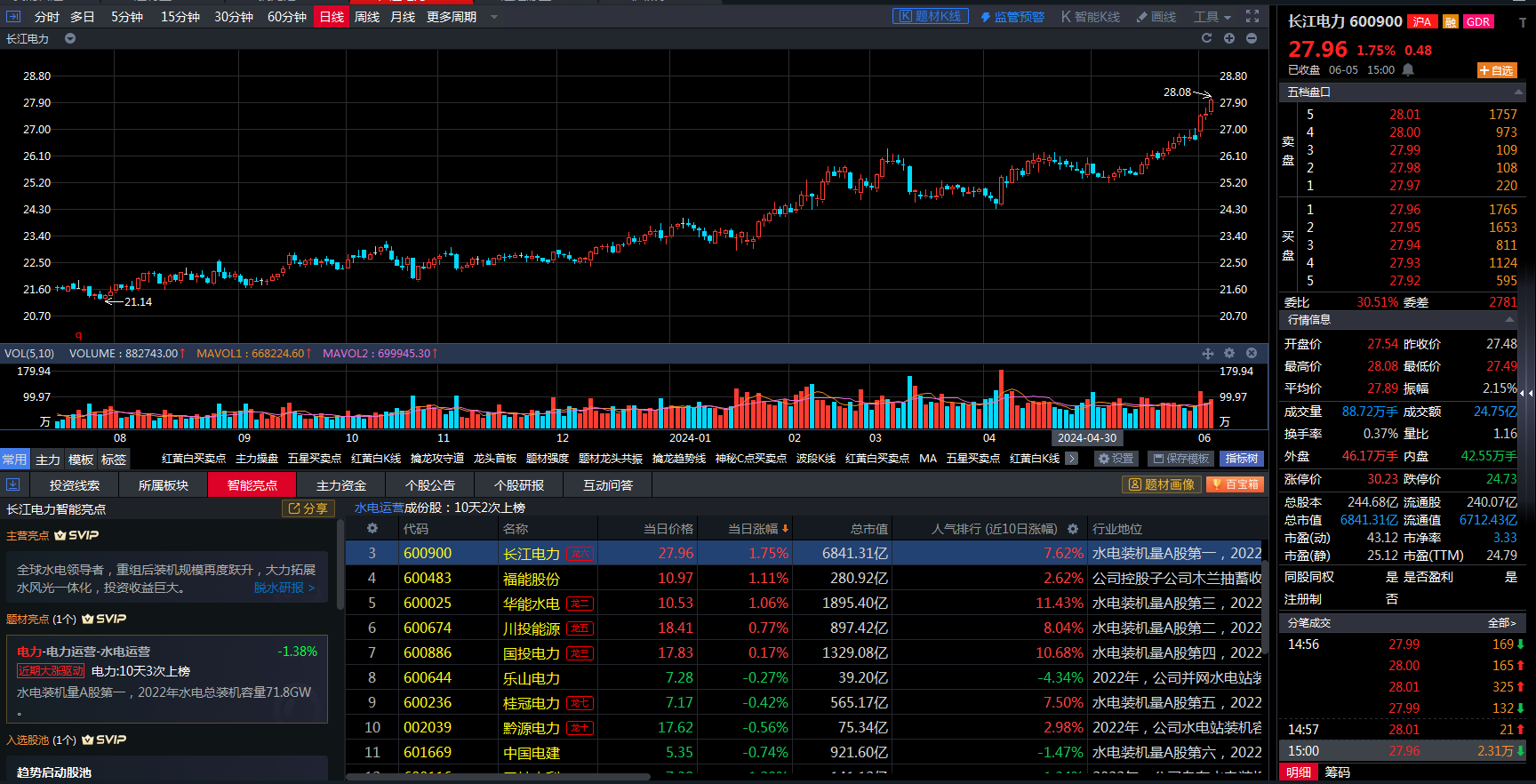Move the VOL indicator panel with the cross icon

click(x=1208, y=353)
